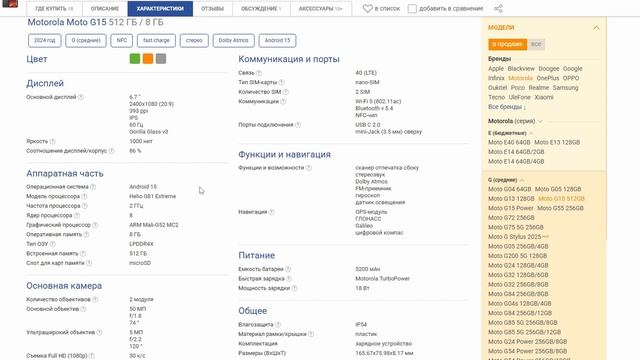Image resolution: width=640 pixels, height=360 pixels.
Task: Click the 'fast charge' tag button
Action: (x=156, y=40)
